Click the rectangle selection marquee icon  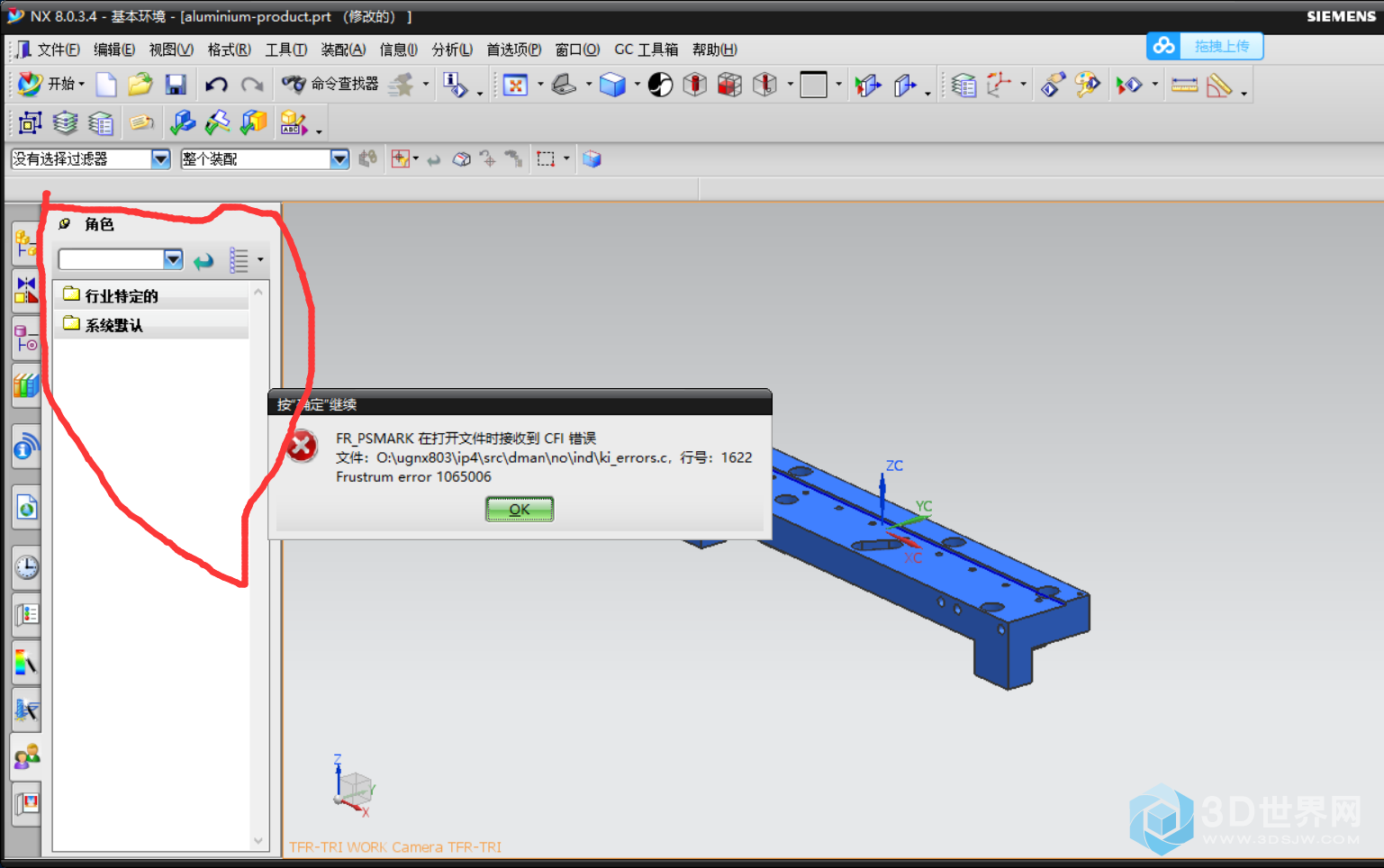[x=546, y=159]
